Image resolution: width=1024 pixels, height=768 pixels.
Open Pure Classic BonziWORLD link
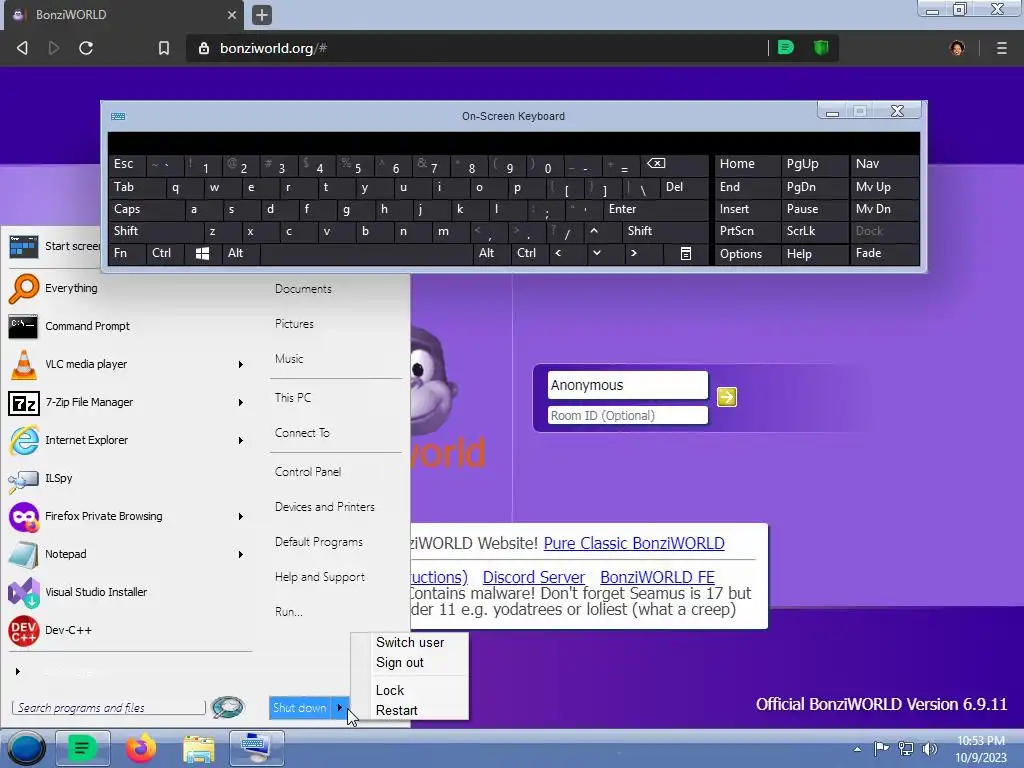point(633,543)
